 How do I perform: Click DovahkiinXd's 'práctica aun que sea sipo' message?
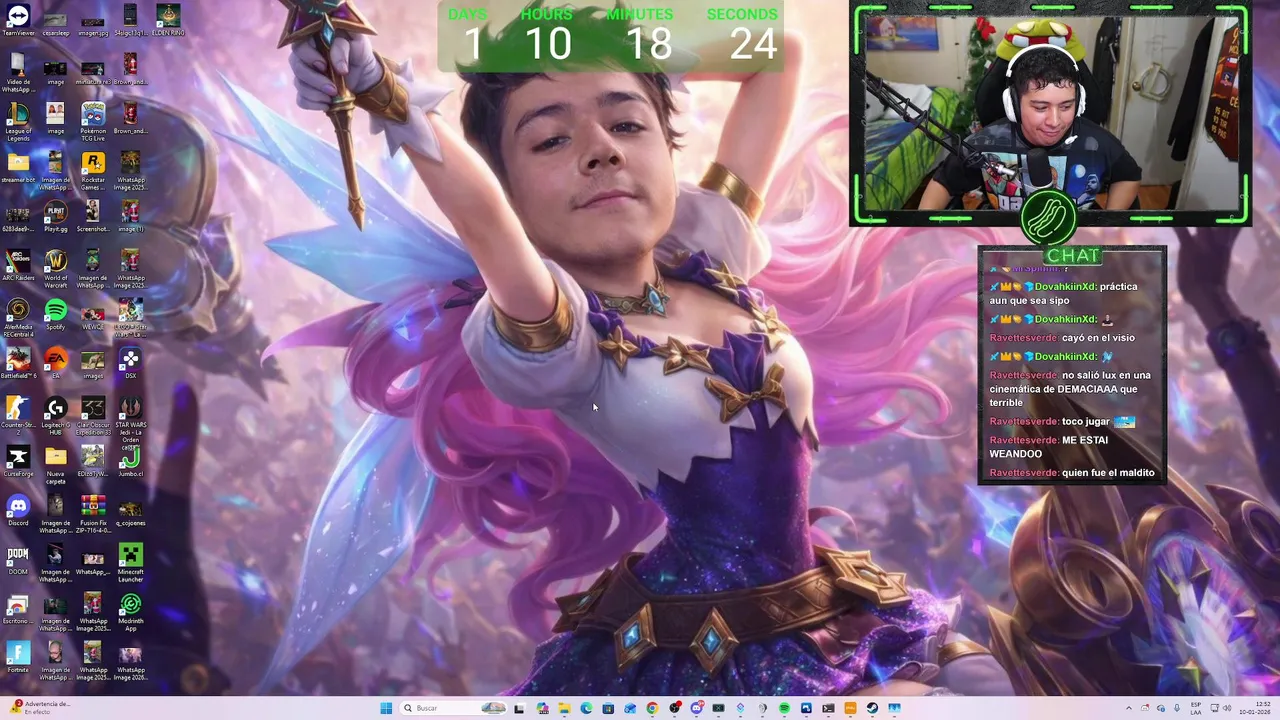point(1065,293)
